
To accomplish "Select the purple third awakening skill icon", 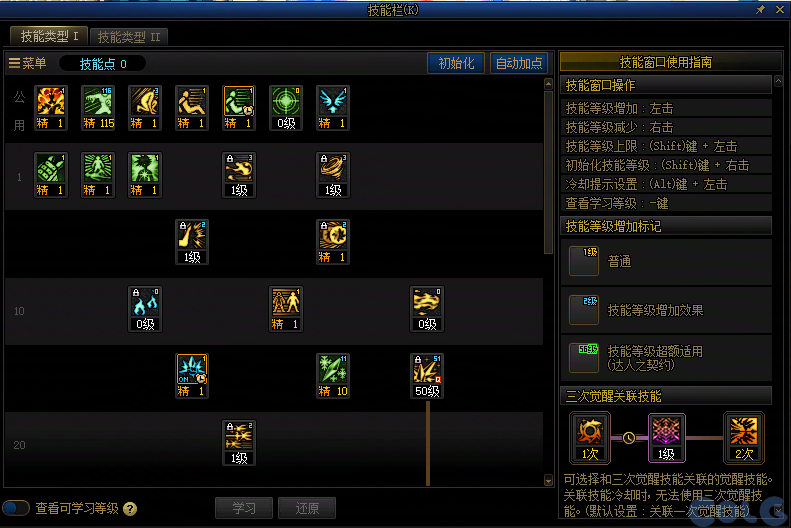I will pos(666,438).
